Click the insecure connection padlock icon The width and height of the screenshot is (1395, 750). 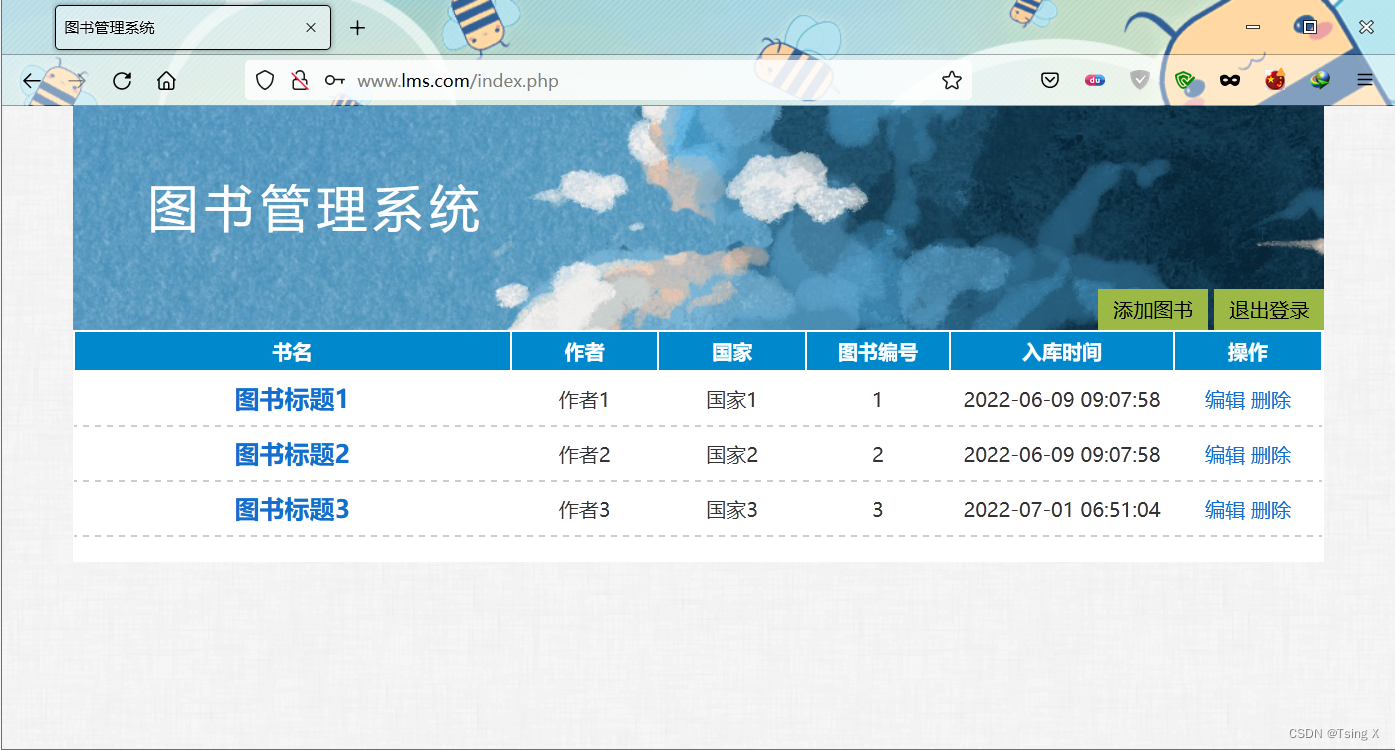pyautogui.click(x=299, y=81)
